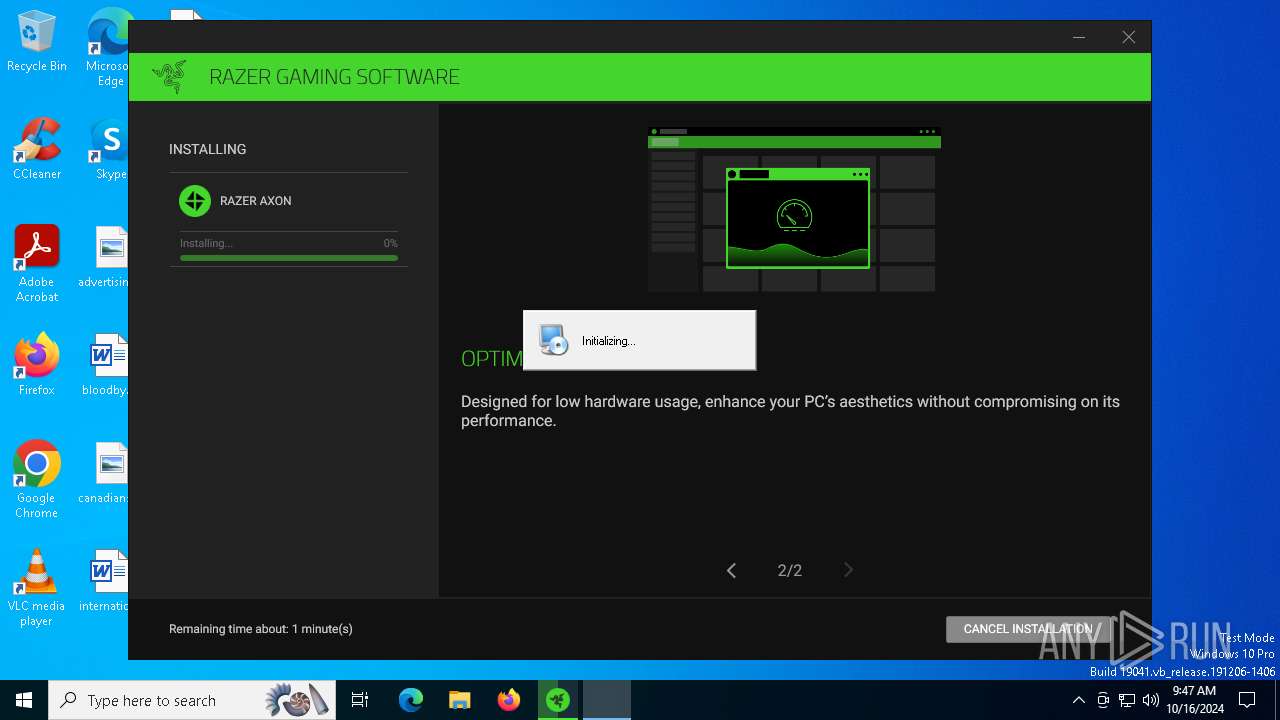The image size is (1280, 720).
Task: Open Google Chrome desktop shortcut
Action: tap(37, 481)
